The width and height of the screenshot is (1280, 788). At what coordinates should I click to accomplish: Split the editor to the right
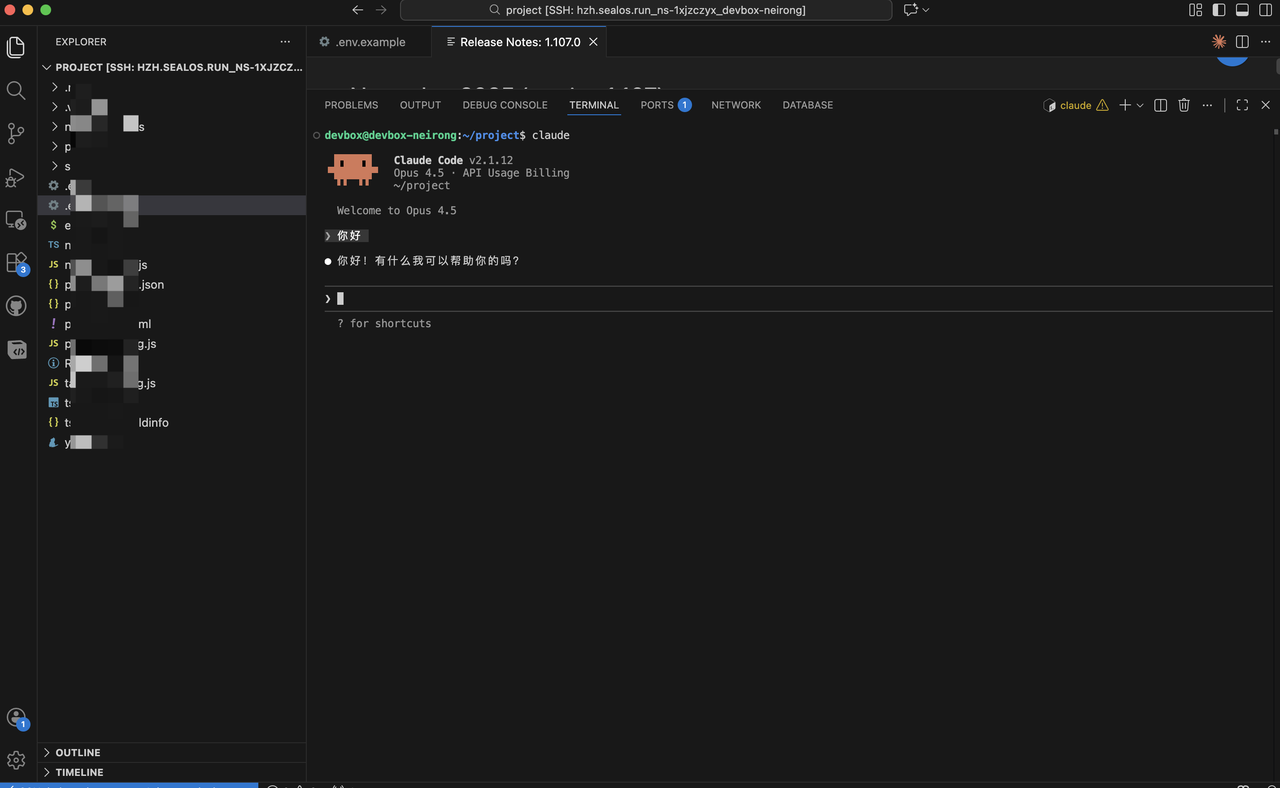[1242, 42]
